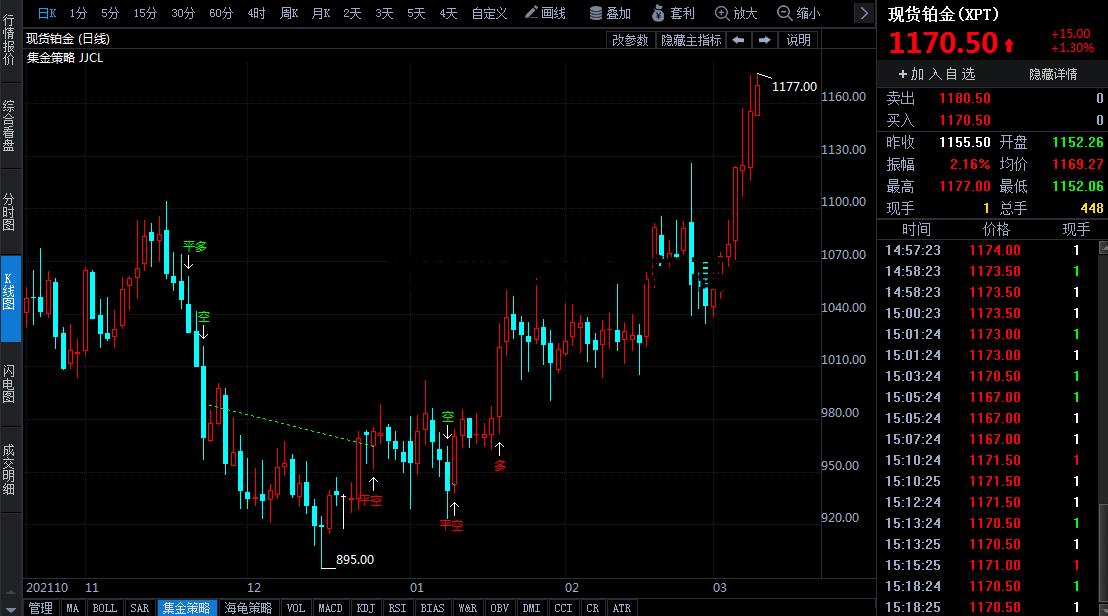Select the SAR indicator

140,608
